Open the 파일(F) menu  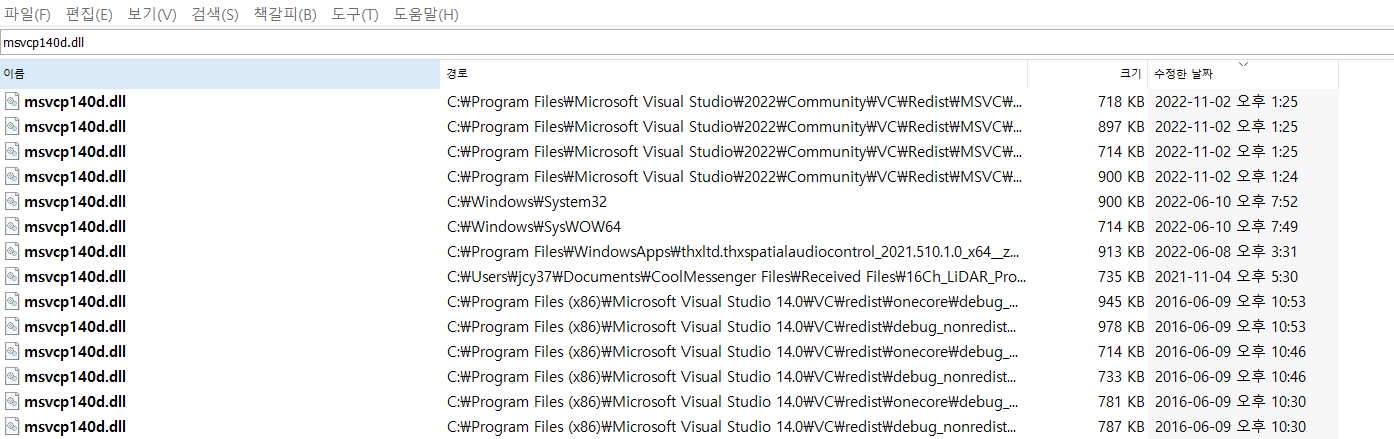pos(27,14)
